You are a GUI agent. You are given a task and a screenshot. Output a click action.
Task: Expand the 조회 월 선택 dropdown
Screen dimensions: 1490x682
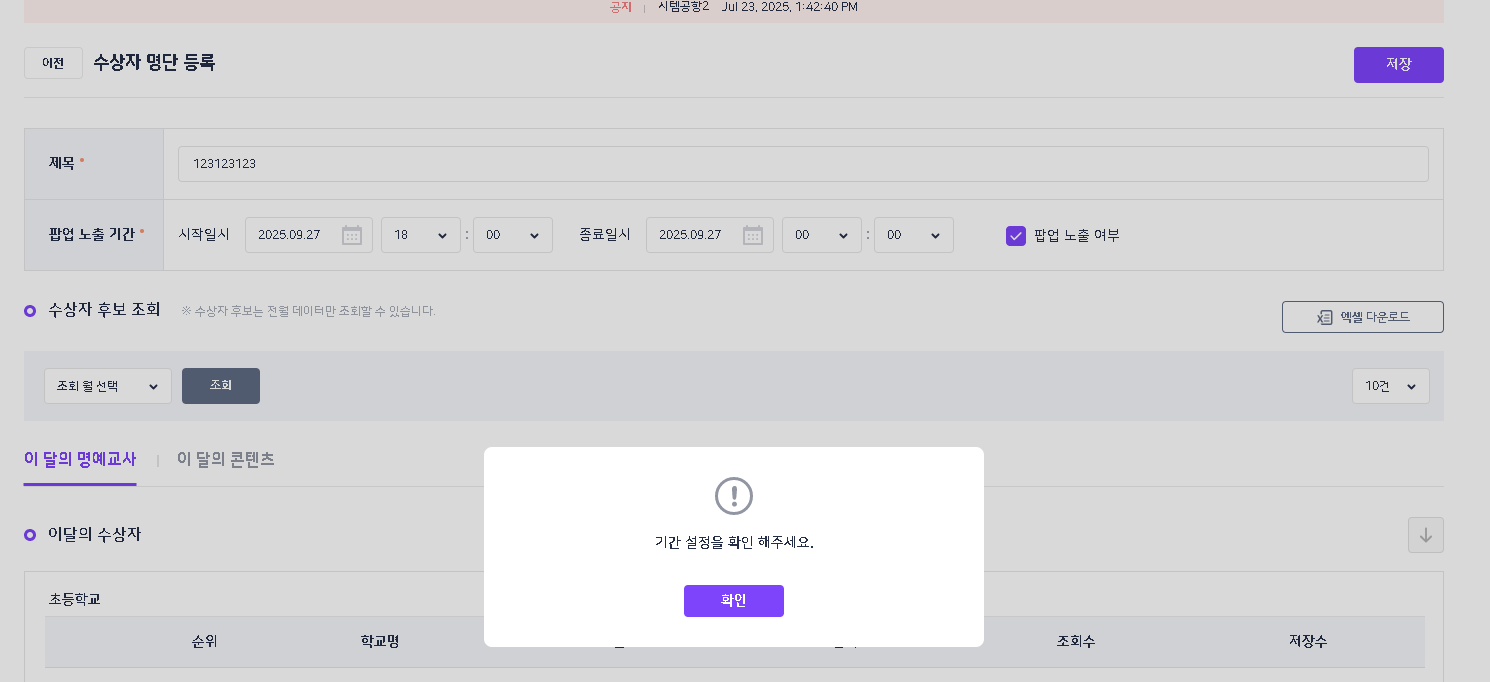coord(108,386)
